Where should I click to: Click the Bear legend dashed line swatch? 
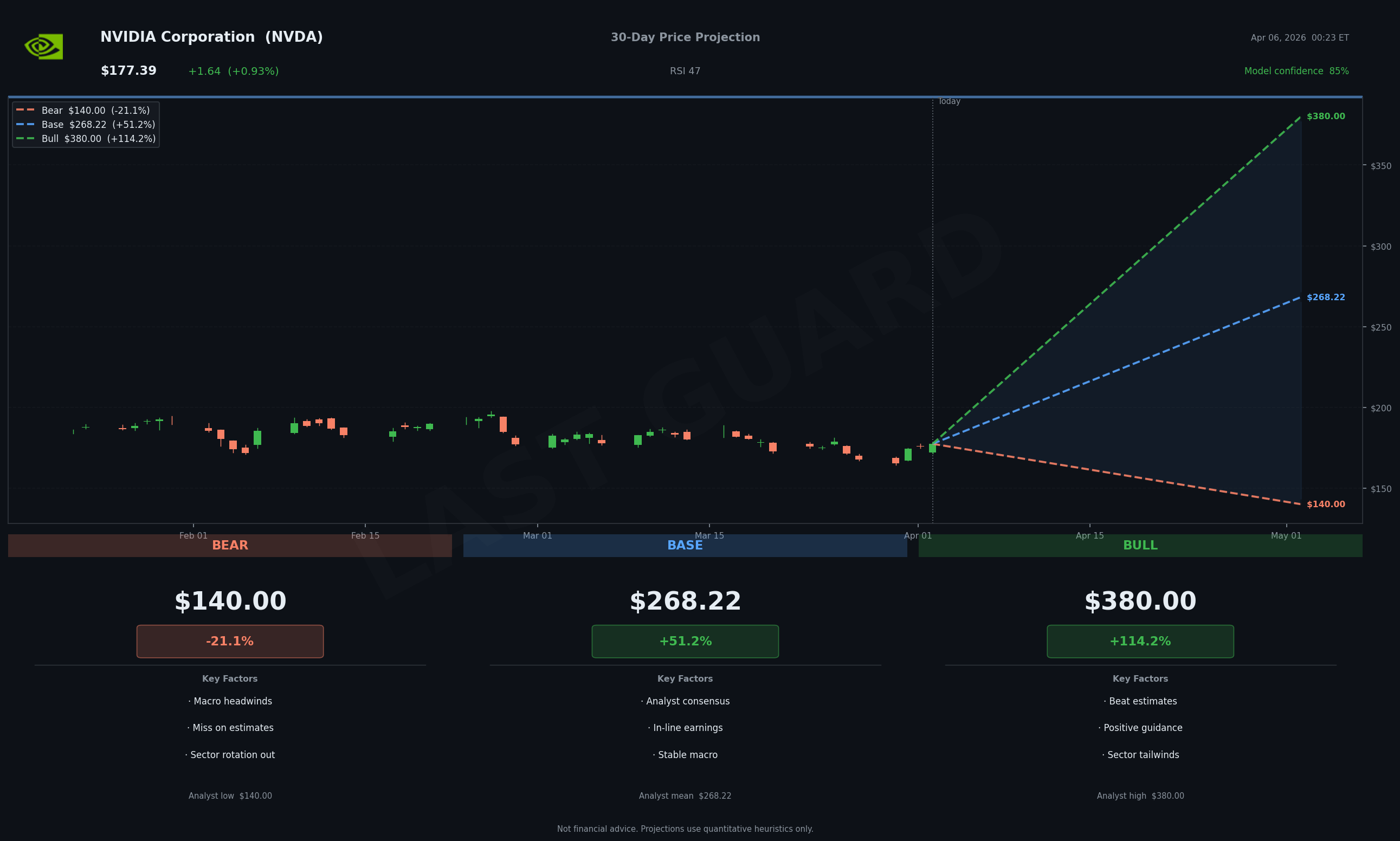coord(25,110)
